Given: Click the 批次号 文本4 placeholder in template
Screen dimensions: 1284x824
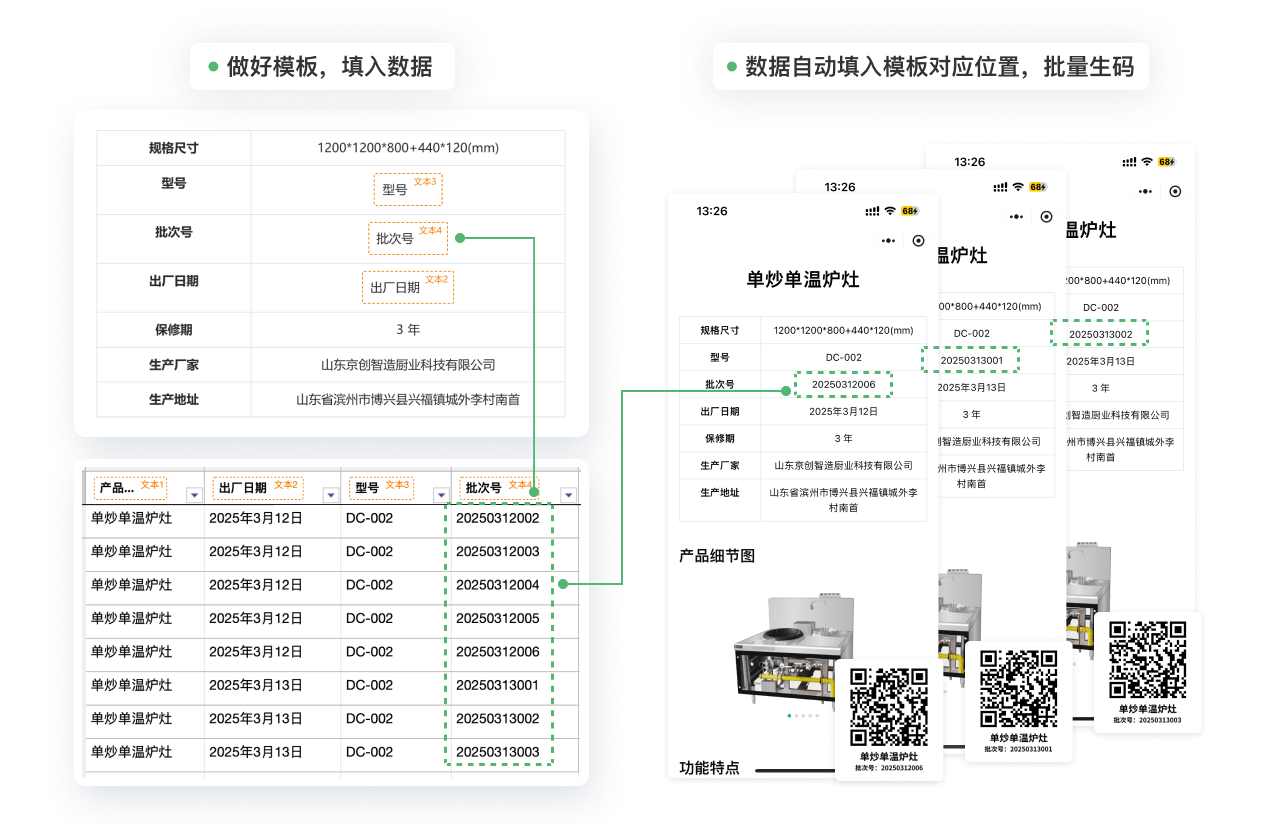Looking at the screenshot, I should point(407,238).
